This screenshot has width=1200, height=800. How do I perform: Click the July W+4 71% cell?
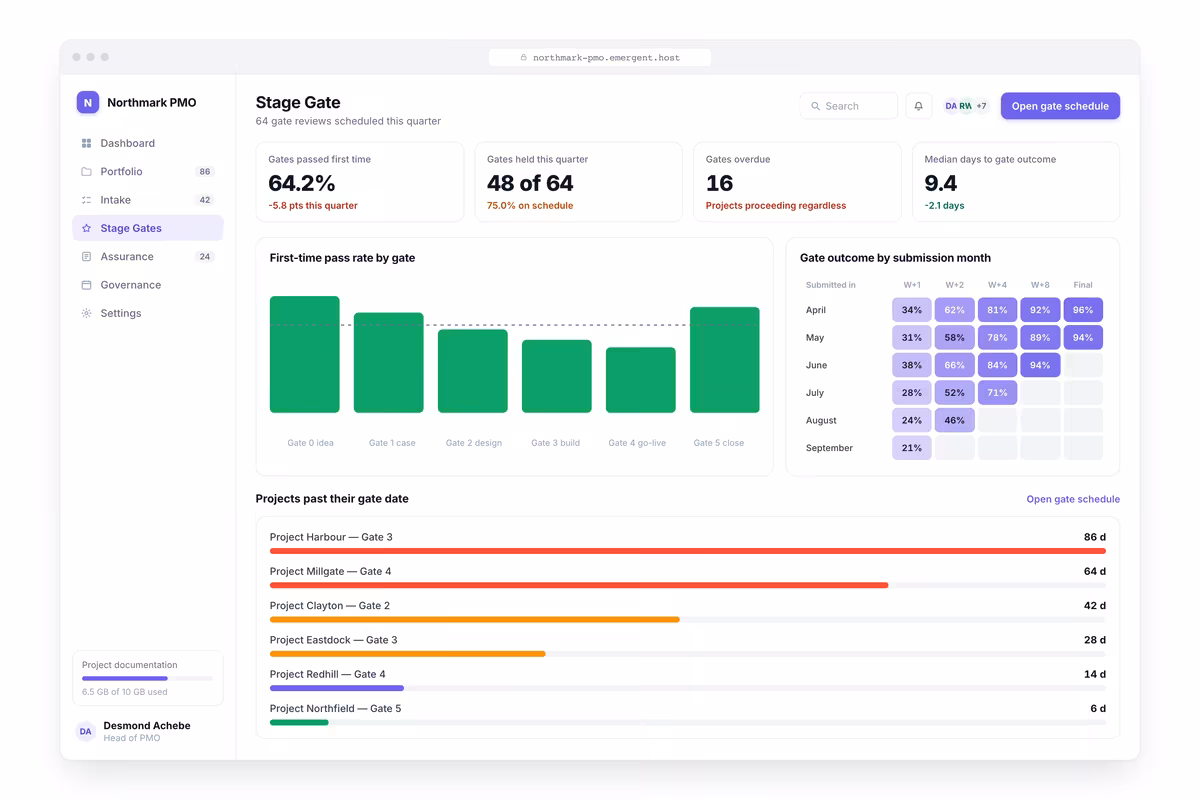[x=997, y=393]
